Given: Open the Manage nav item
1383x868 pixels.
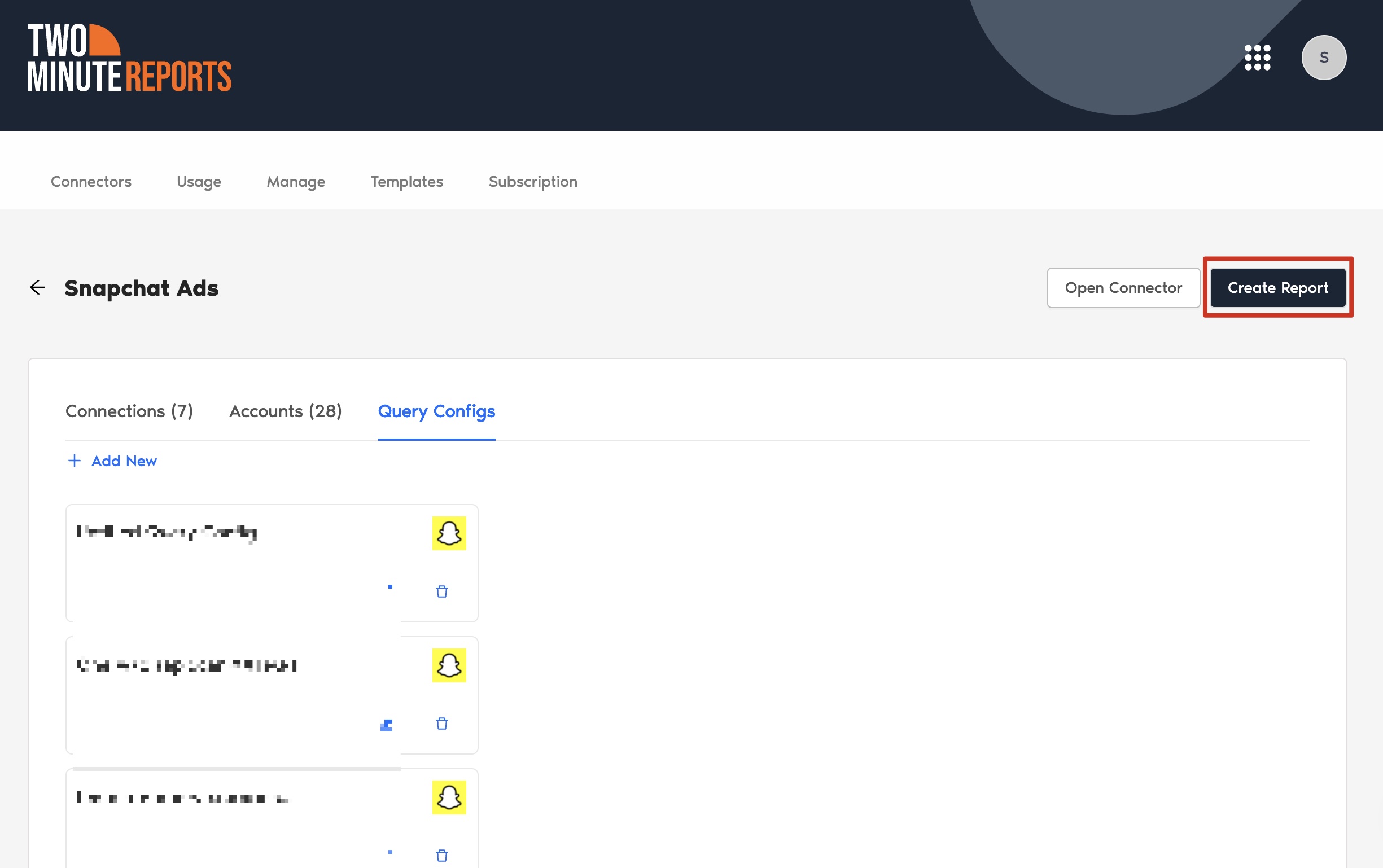Looking at the screenshot, I should [x=296, y=181].
